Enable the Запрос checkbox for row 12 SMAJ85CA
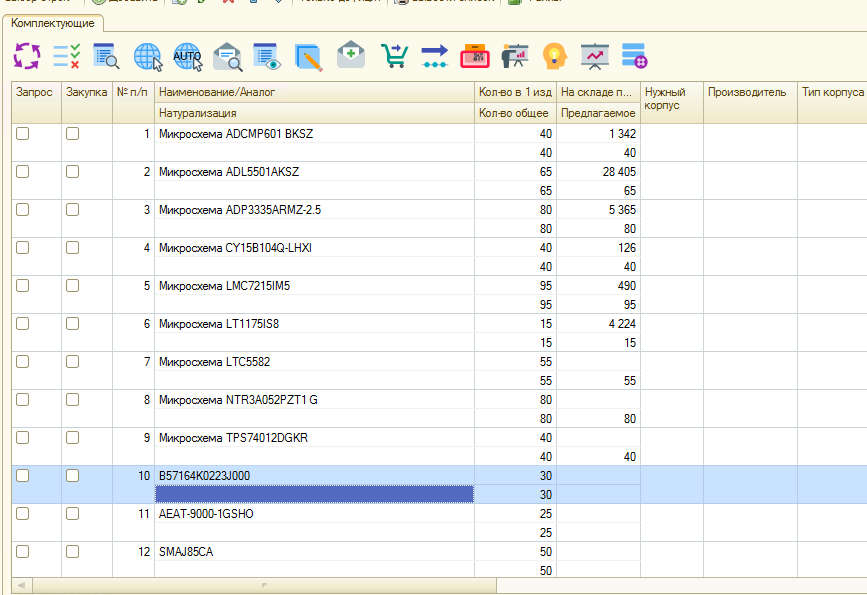Screen dimensions: 867x595 (23, 552)
